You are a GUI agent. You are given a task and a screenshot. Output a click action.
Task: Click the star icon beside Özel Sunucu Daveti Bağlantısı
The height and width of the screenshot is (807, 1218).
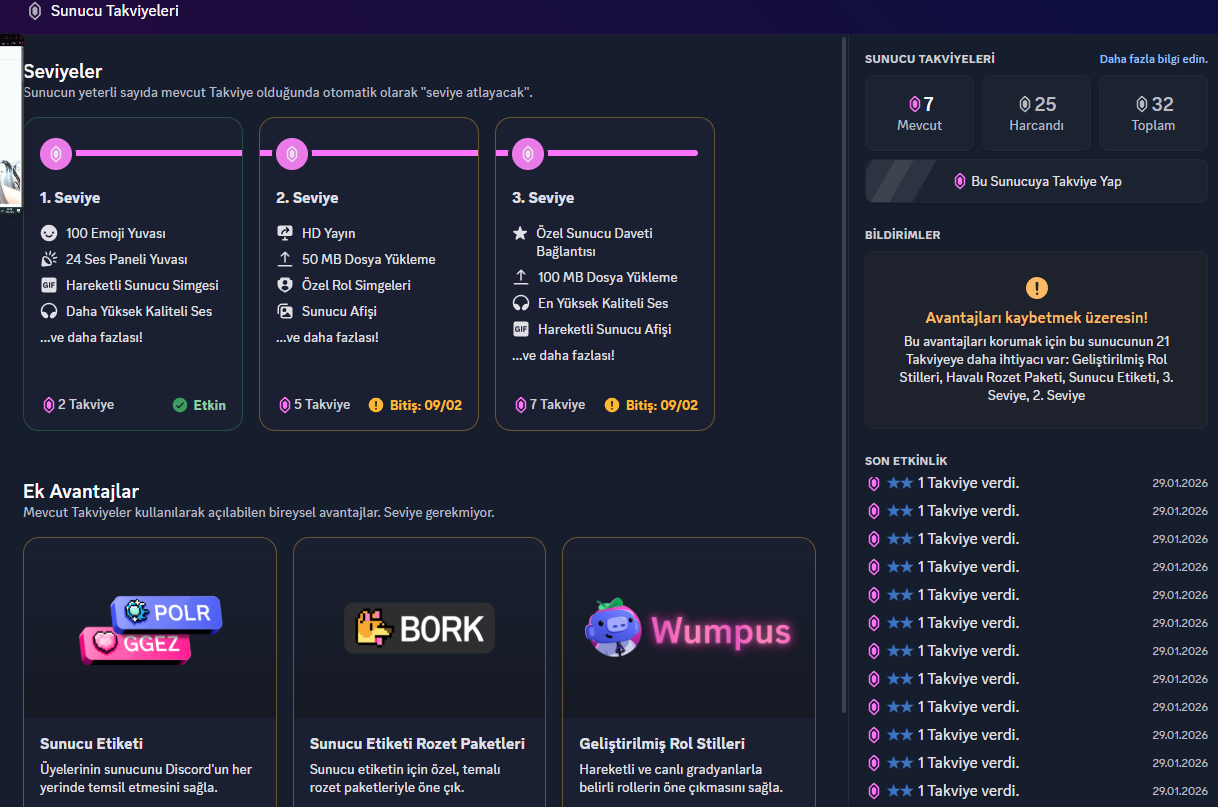520,233
